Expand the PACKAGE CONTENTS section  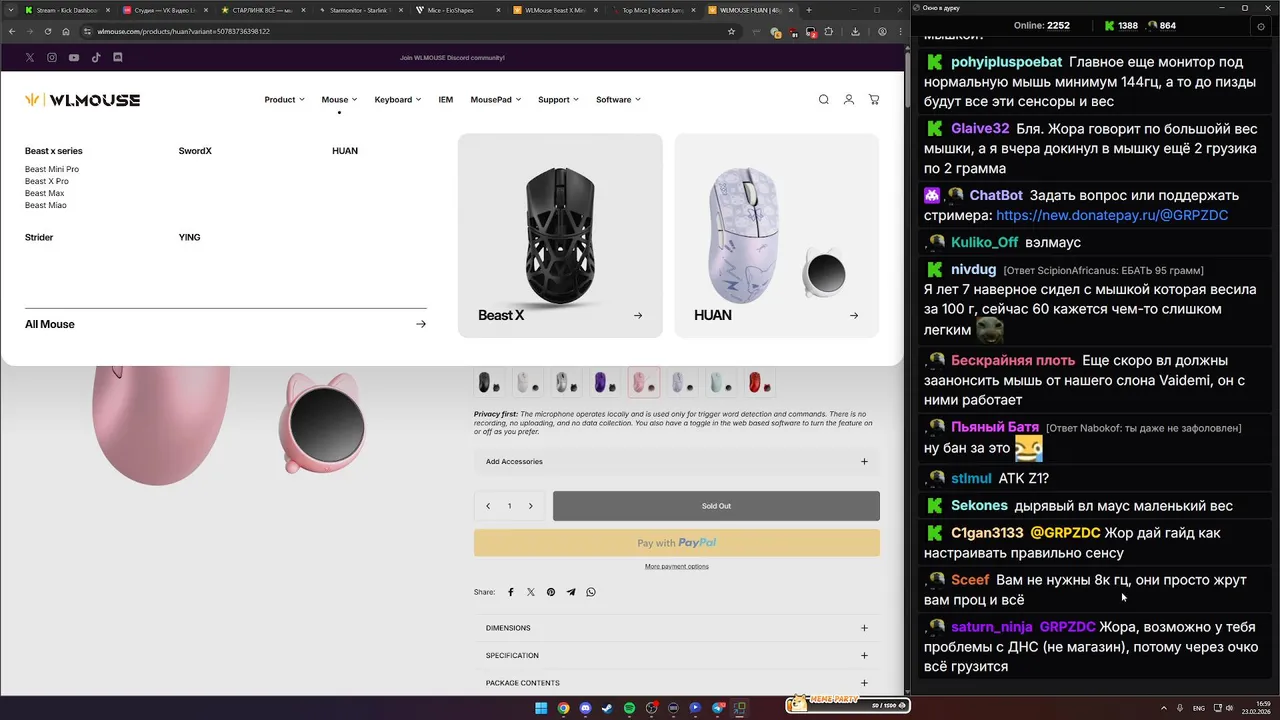[x=677, y=683]
